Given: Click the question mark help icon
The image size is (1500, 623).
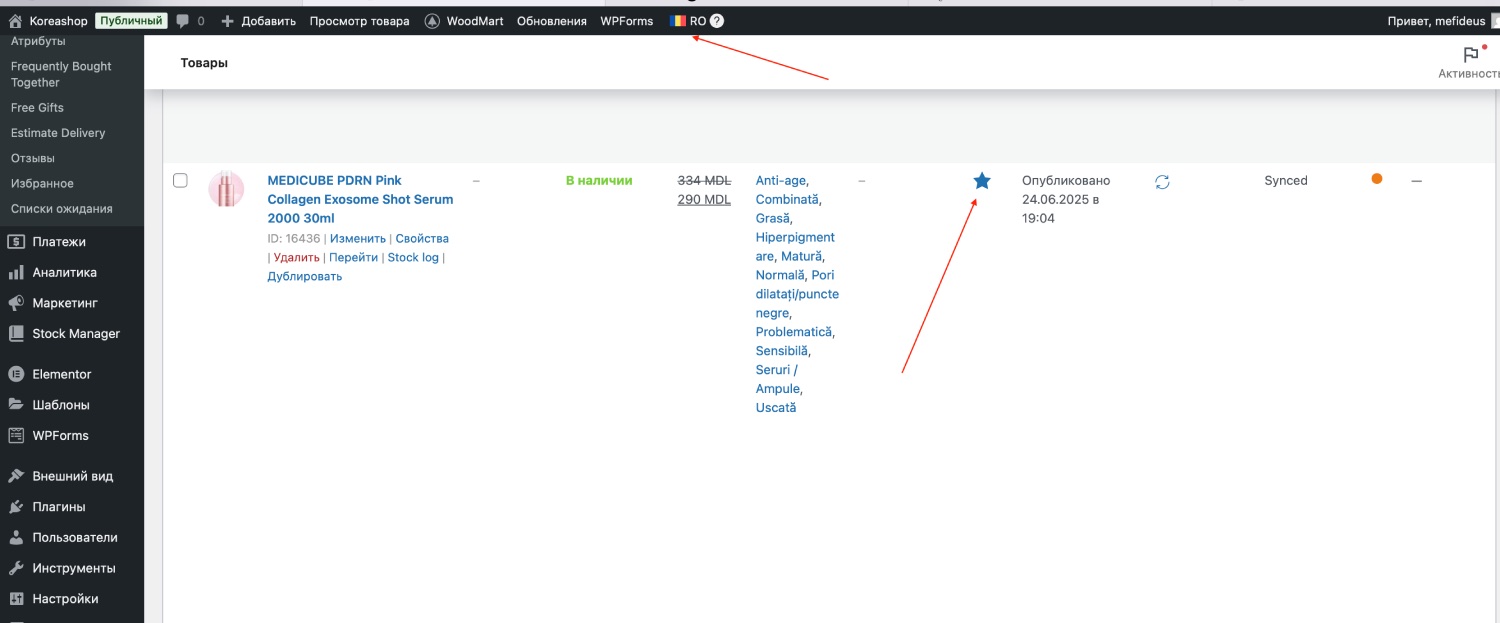Looking at the screenshot, I should (717, 21).
